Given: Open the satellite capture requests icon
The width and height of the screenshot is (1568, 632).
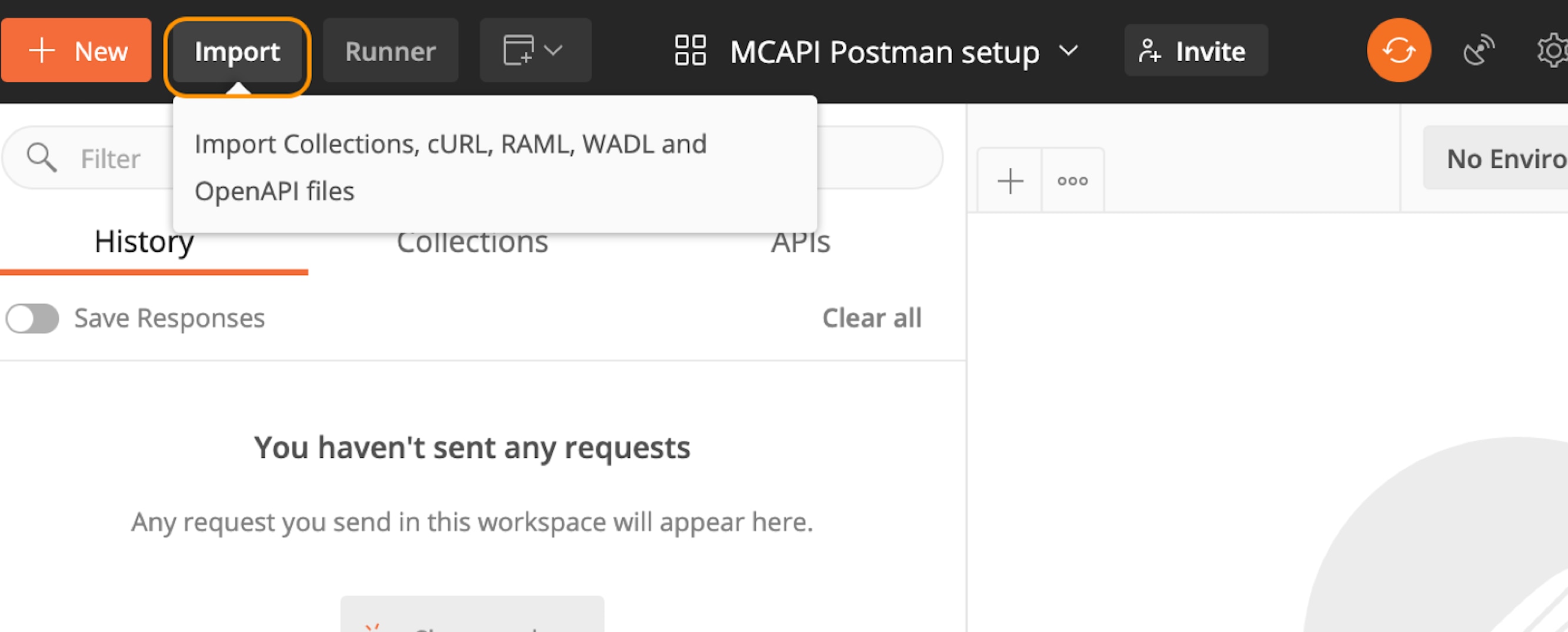Looking at the screenshot, I should 1478,50.
